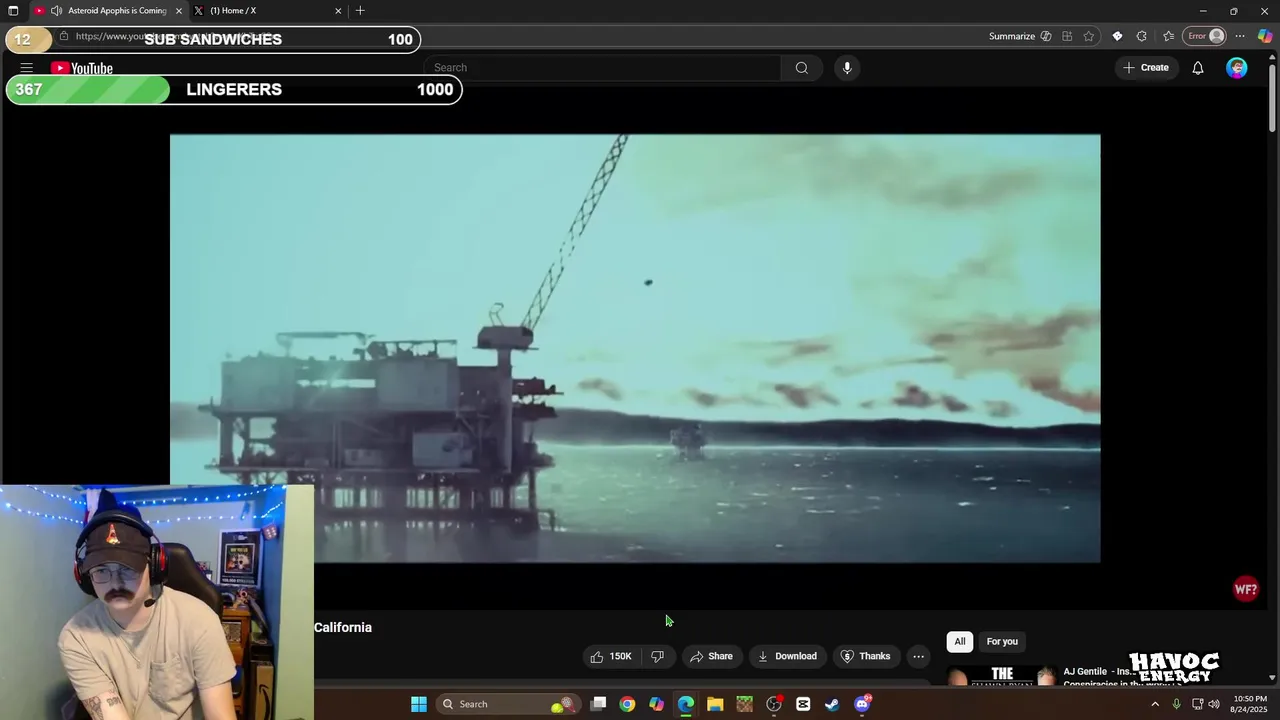Open the browser extensions puzzle icon
The width and height of the screenshot is (1280, 720).
(1142, 36)
